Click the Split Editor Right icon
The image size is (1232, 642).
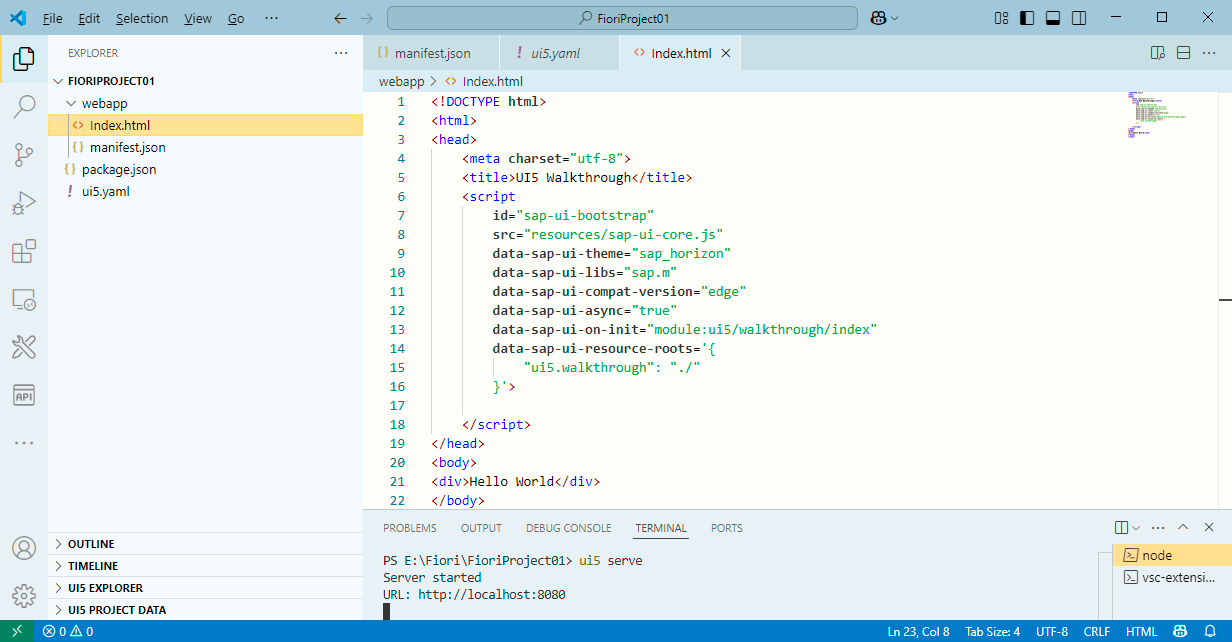tap(1183, 53)
